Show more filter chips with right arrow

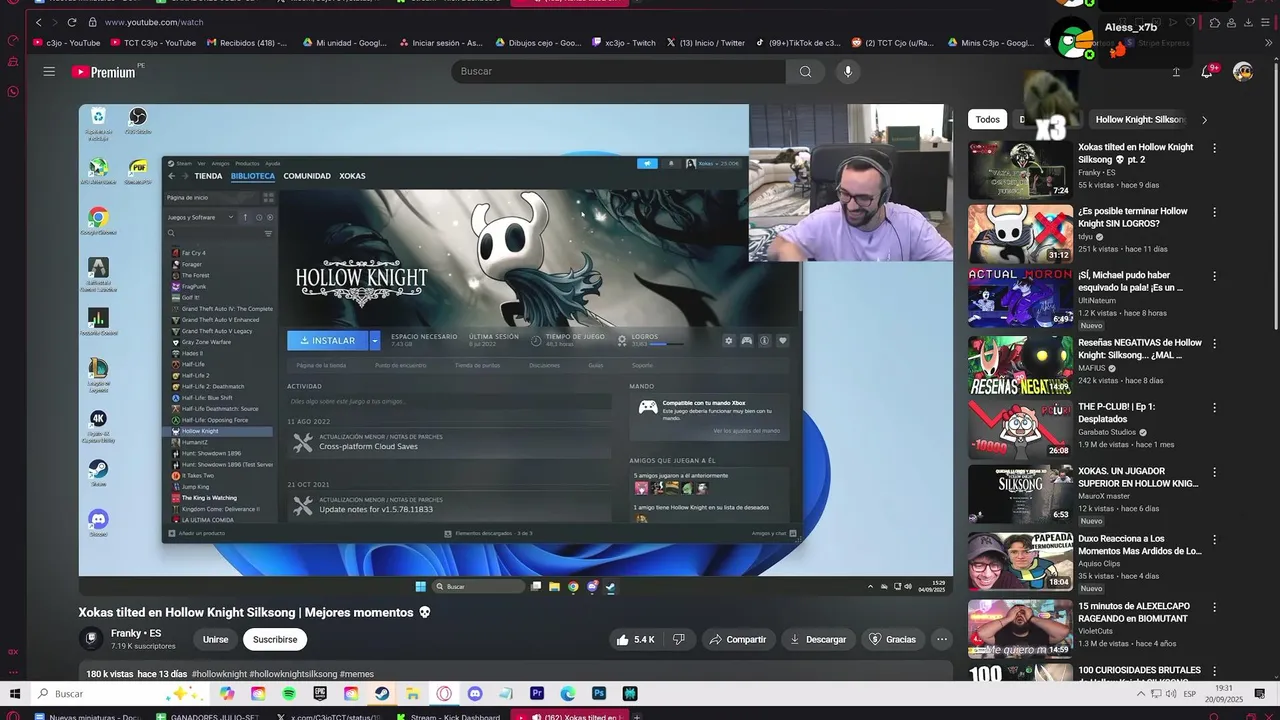[1204, 120]
